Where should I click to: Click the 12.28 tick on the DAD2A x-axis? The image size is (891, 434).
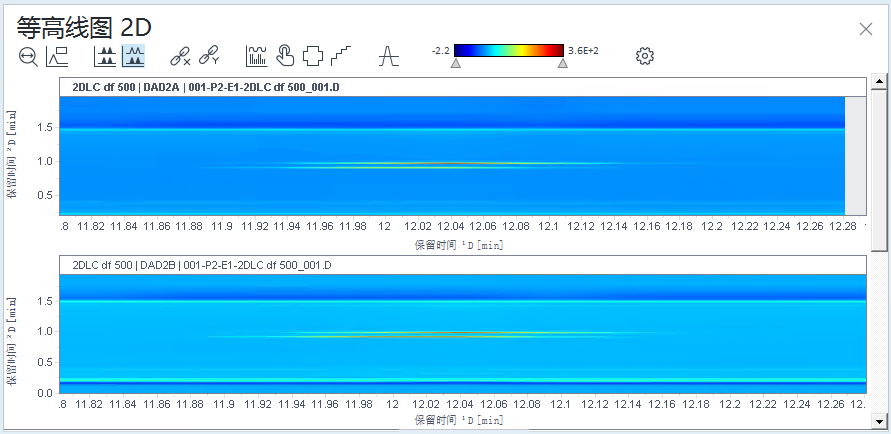[x=841, y=226]
